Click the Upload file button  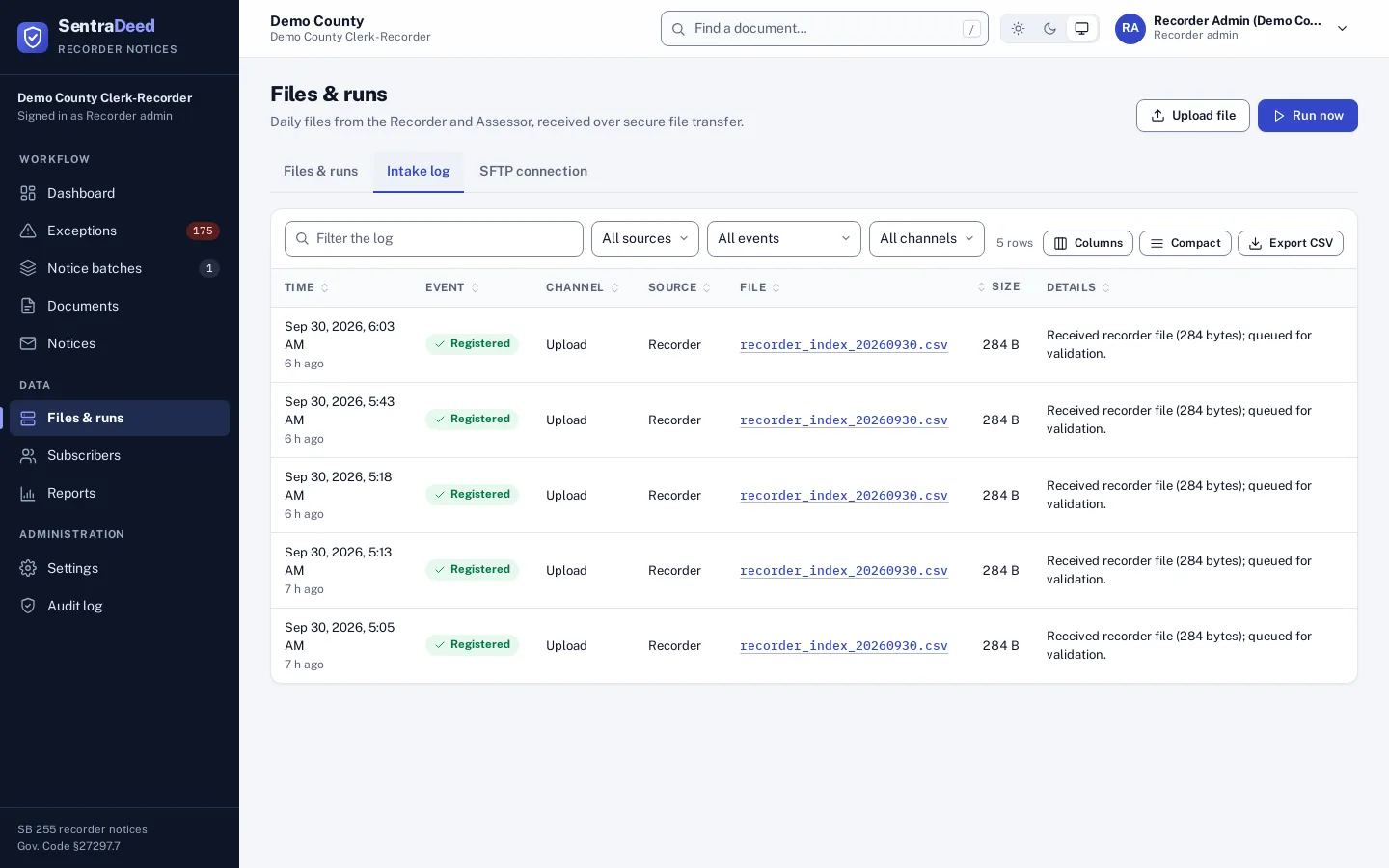tap(1193, 116)
